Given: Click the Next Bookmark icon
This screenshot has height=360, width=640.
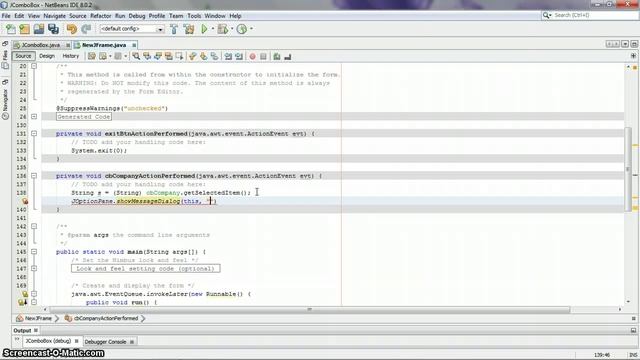Looking at the screenshot, I should pyautogui.click(x=203, y=56).
